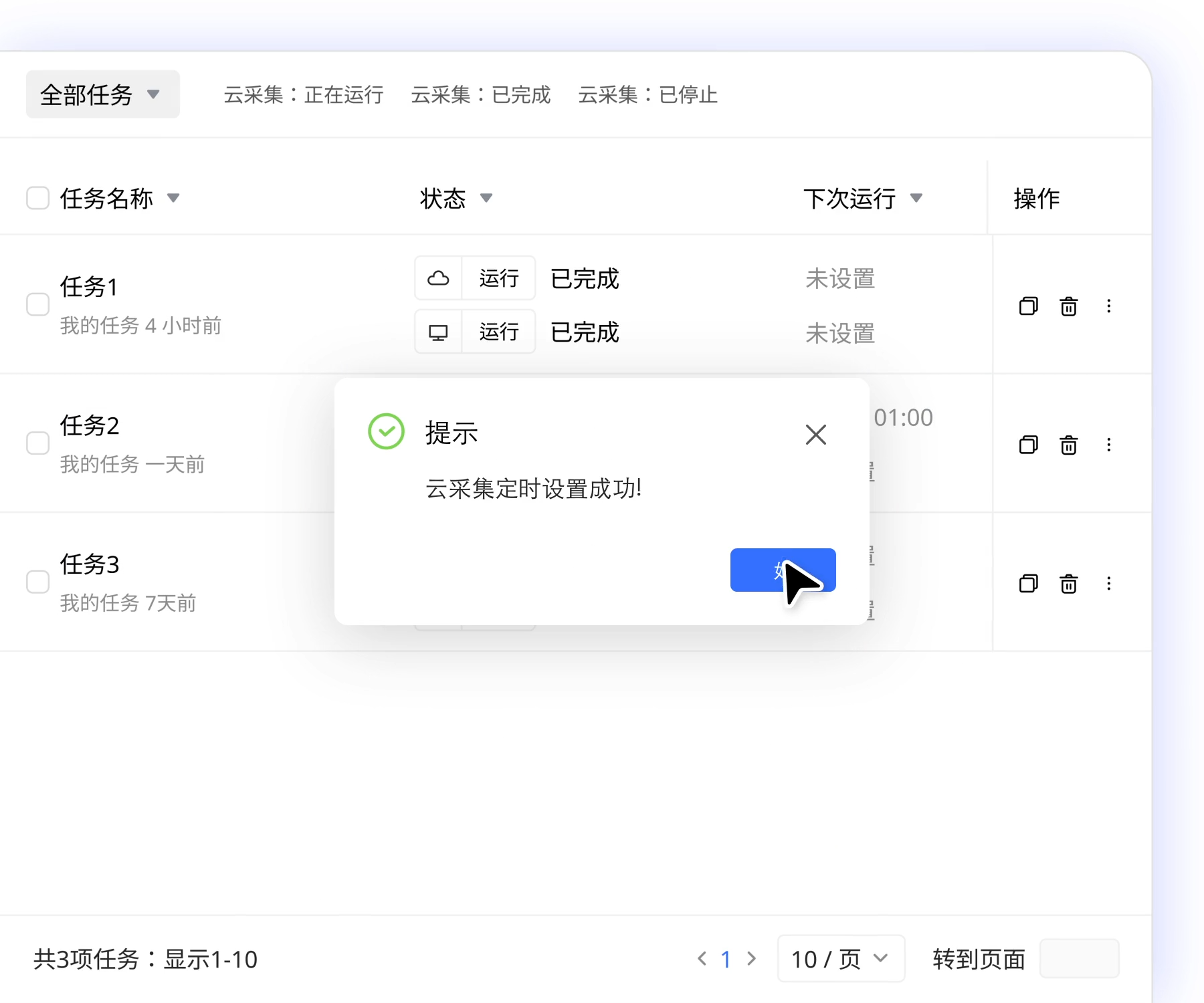The image size is (1204, 1003).
Task: Click 我的任务 7天前 text
Action: click(128, 603)
